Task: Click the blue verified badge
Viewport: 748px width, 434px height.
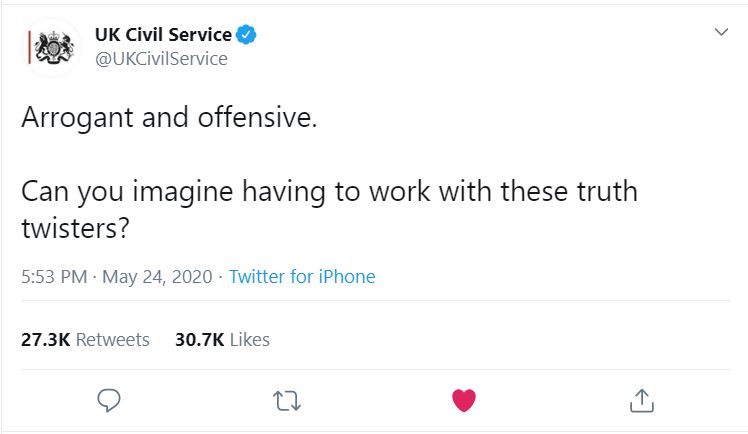Action: pos(247,35)
